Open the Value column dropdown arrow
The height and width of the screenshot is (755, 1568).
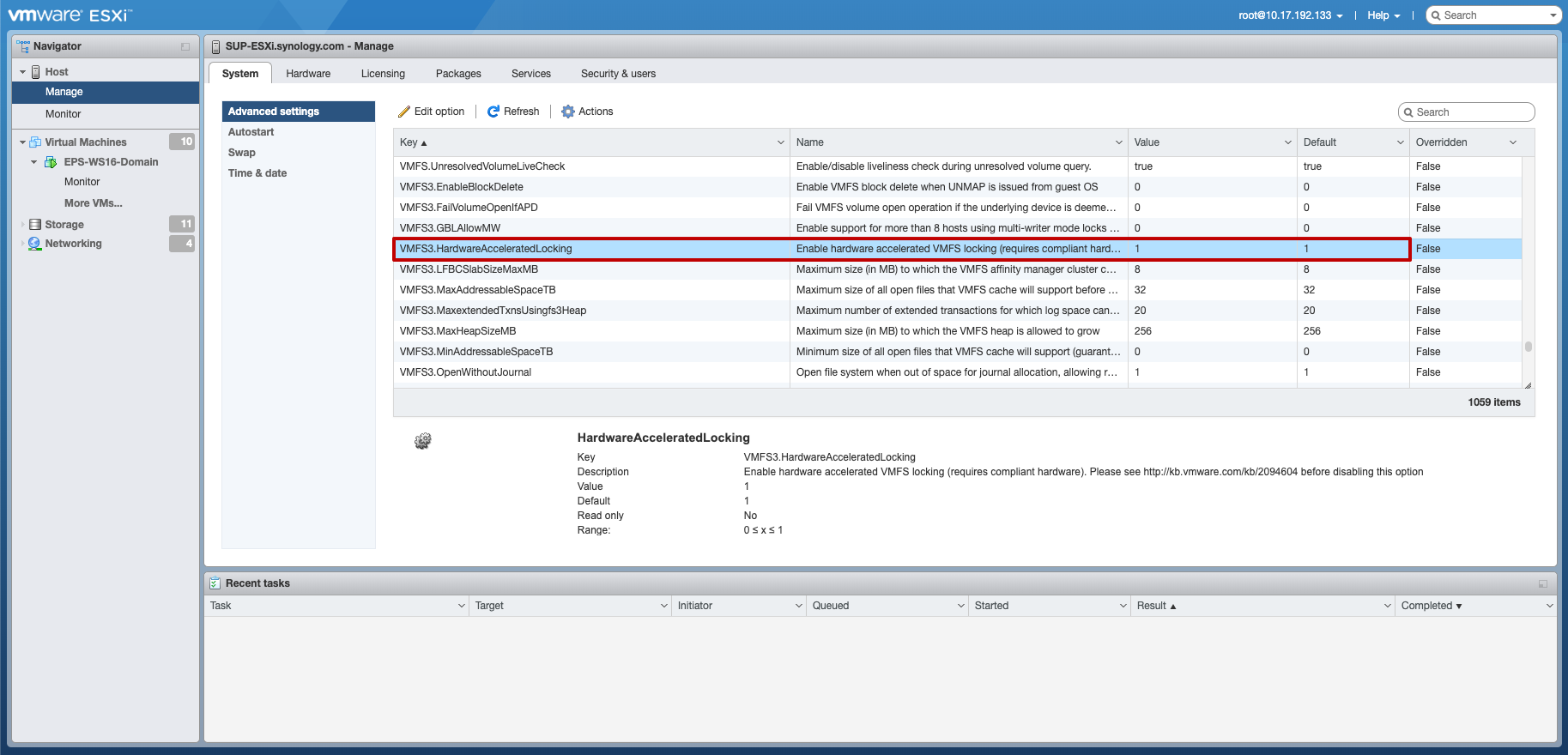pyautogui.click(x=1288, y=142)
